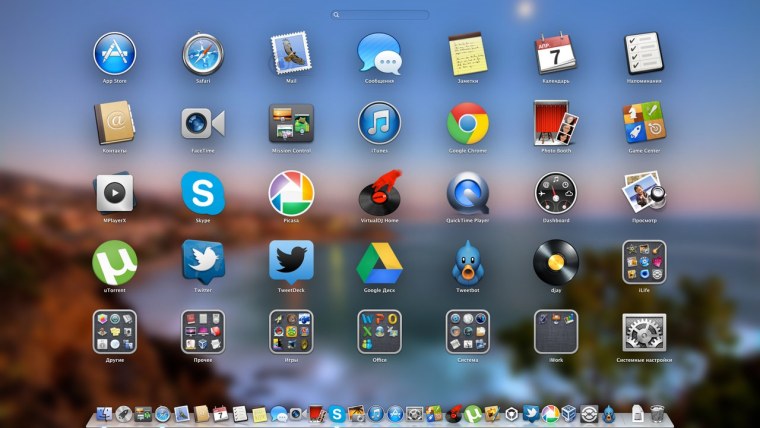The height and width of the screenshot is (428, 760).
Task: Launch the uTorrent app
Action: (114, 261)
